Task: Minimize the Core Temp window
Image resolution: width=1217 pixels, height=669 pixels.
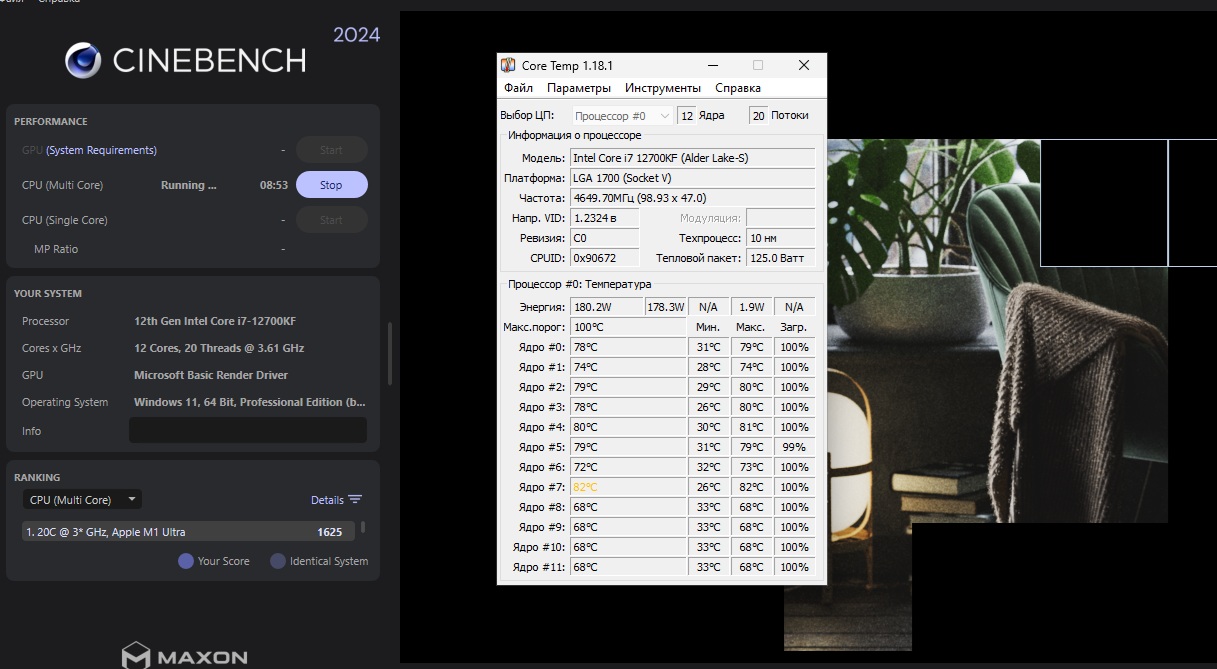Action: (712, 66)
